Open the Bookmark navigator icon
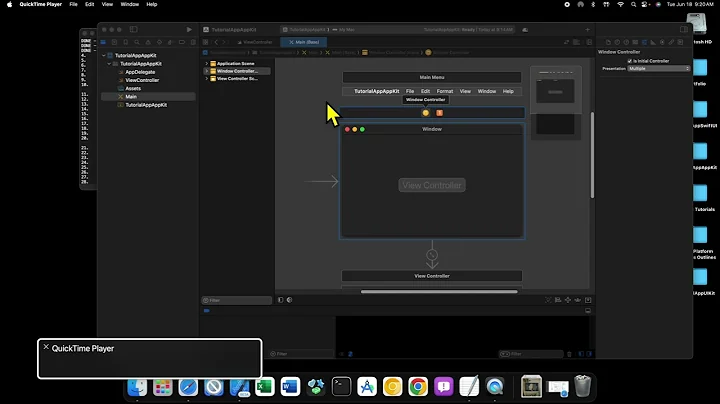The height and width of the screenshot is (404, 720). [125, 42]
